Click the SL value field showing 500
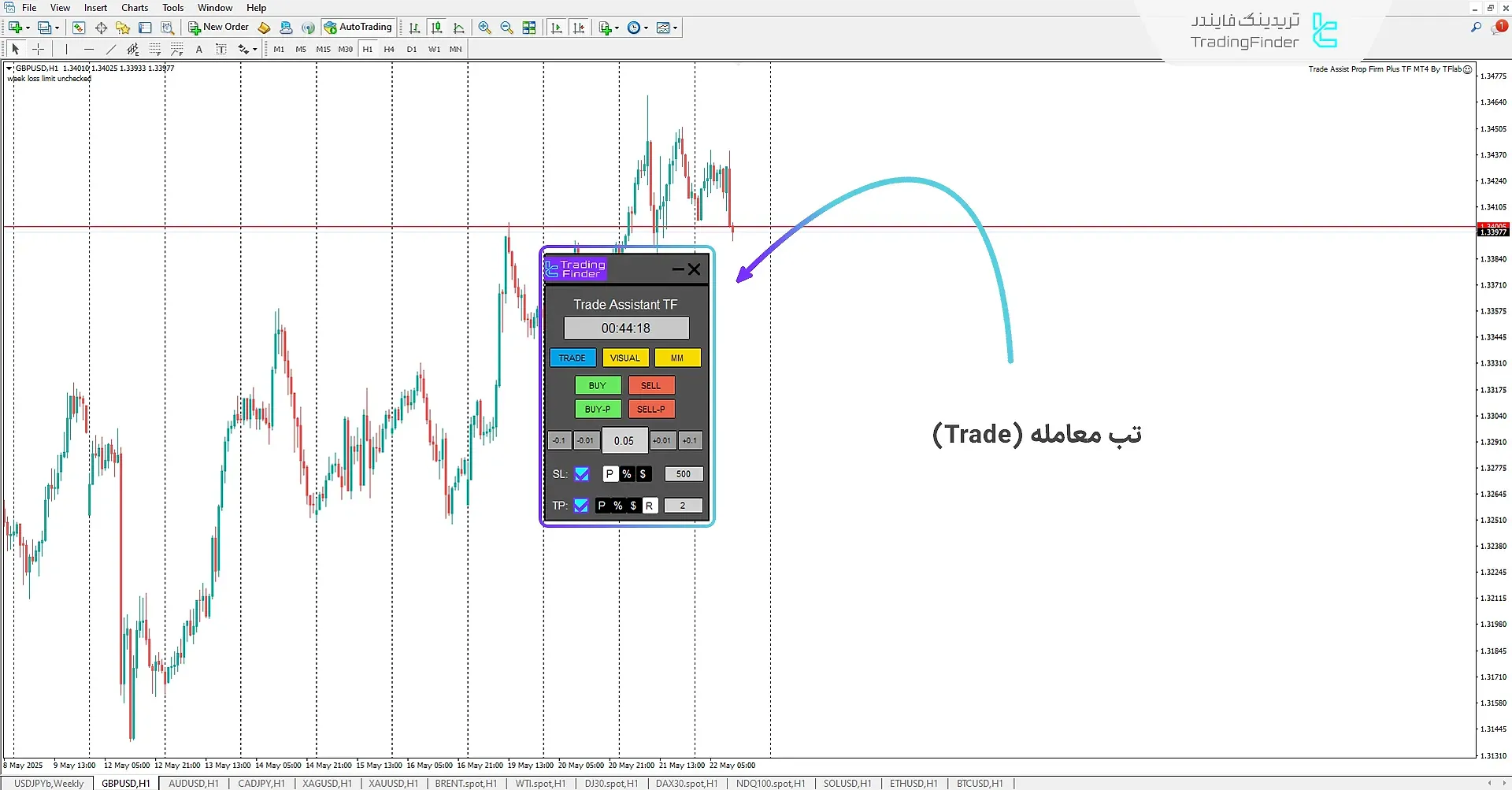 point(683,474)
